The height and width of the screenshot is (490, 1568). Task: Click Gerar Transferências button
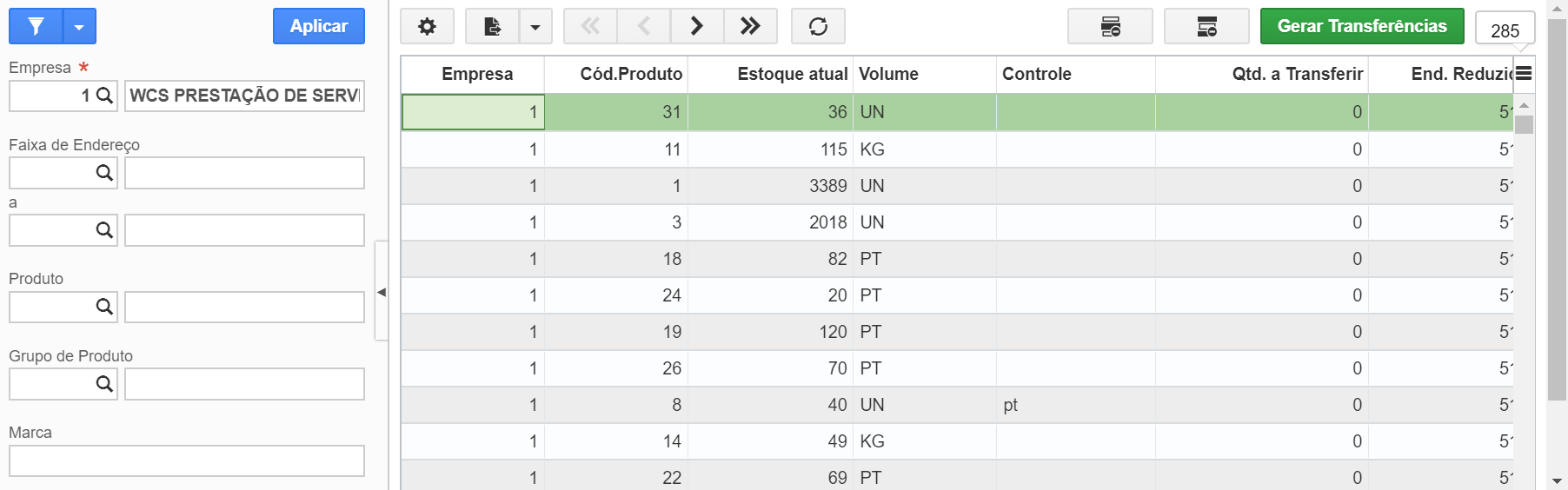[1362, 26]
